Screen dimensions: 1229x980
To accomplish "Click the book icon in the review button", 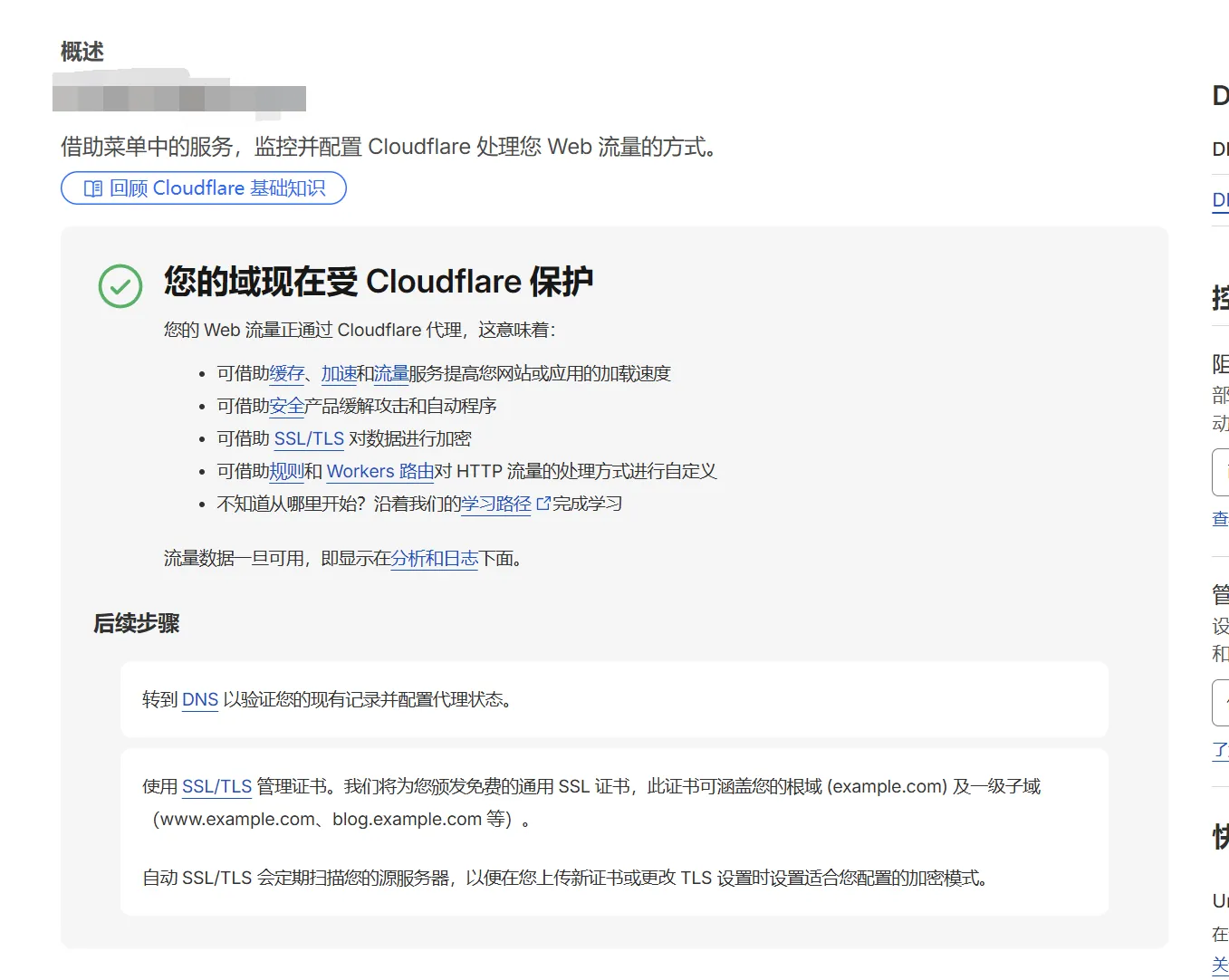I will (x=92, y=188).
